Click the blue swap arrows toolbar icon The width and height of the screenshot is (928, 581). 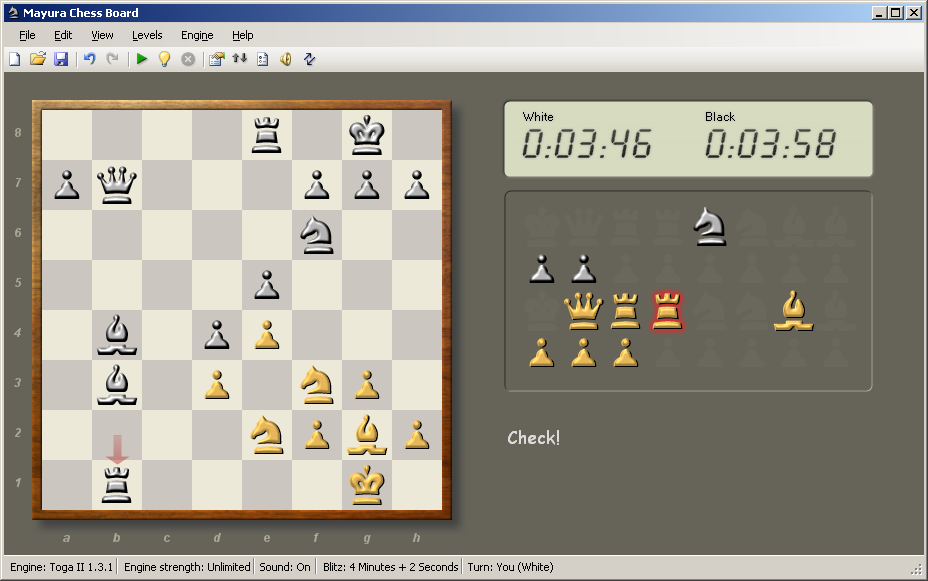(x=309, y=59)
